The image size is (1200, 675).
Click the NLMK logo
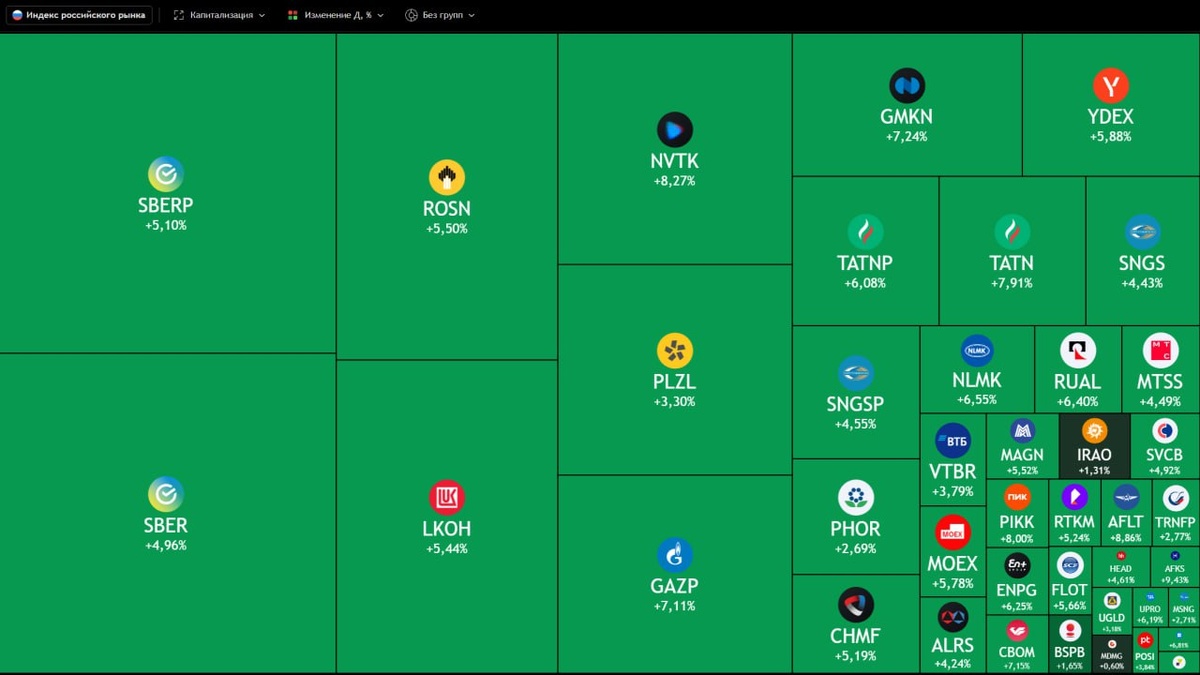(977, 351)
